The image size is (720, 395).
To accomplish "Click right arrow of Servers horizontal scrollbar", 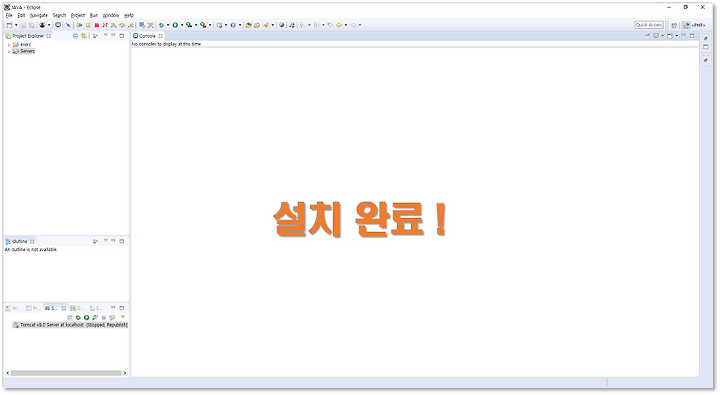I will click(124, 373).
